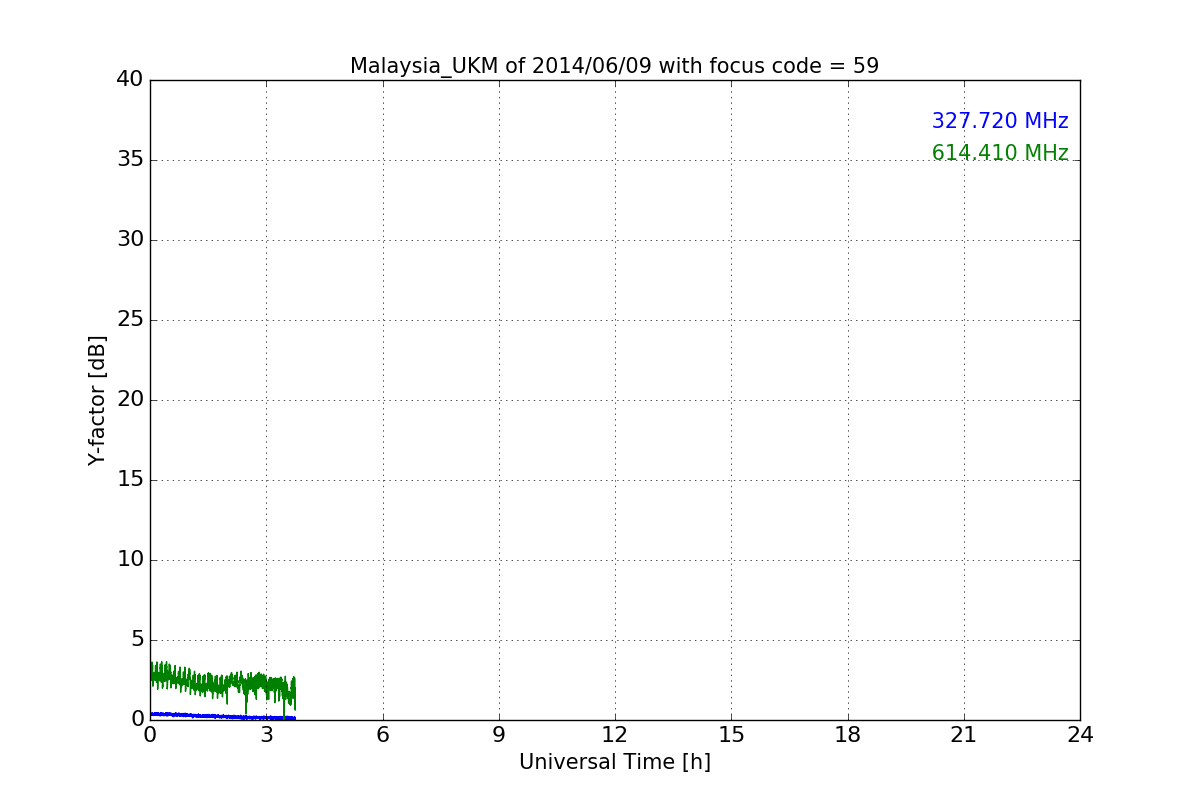The height and width of the screenshot is (800, 1200).
Task: Click the x-axis tick label '18'
Action: tap(848, 735)
